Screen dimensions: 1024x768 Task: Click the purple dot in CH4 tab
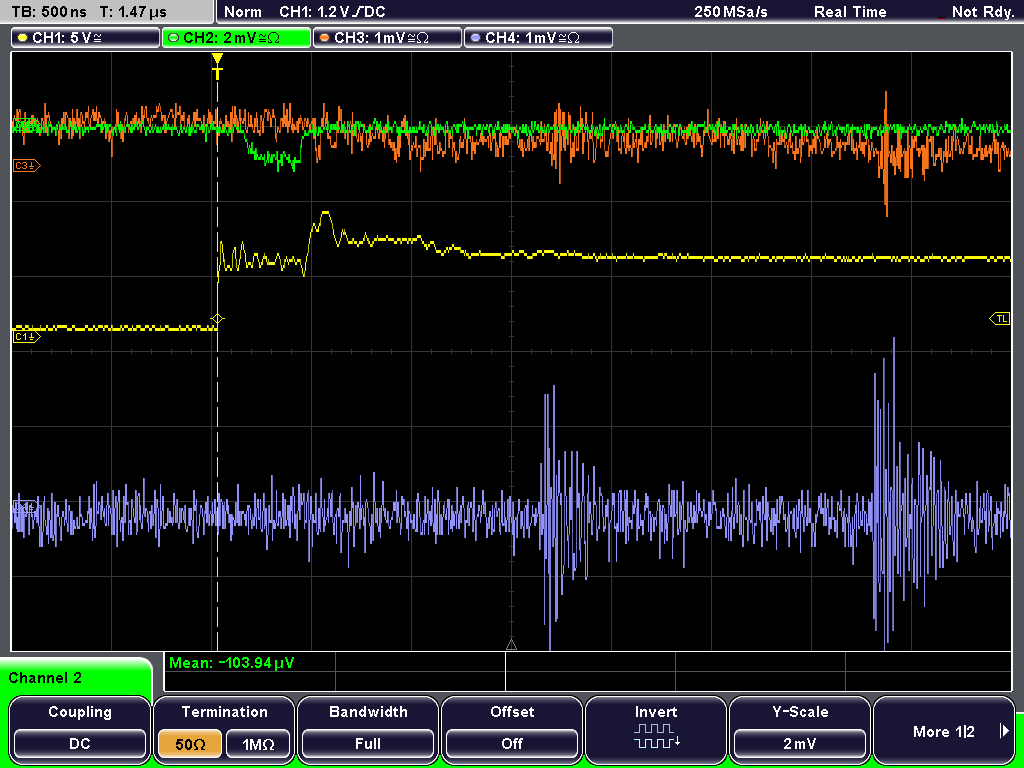475,38
